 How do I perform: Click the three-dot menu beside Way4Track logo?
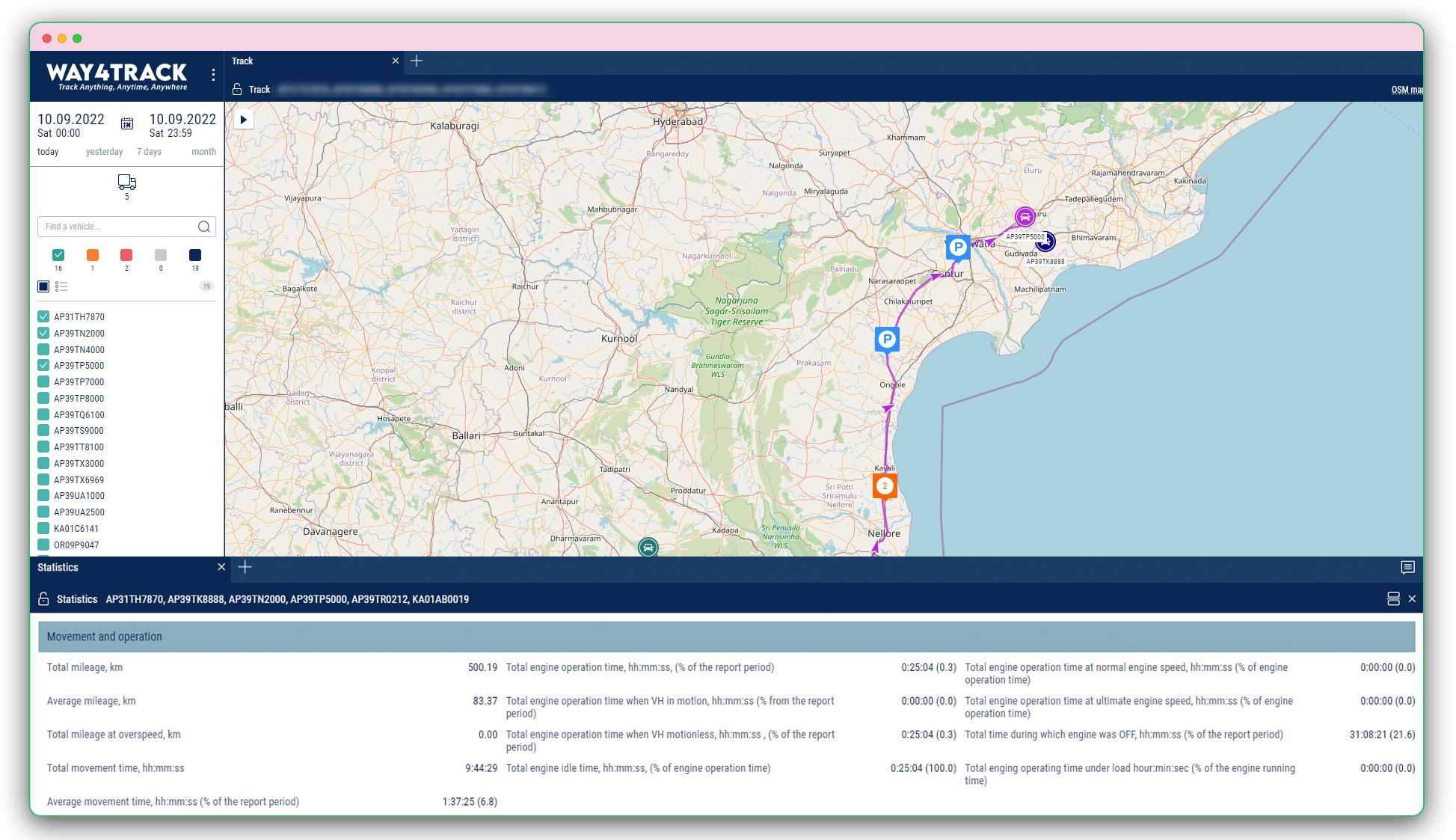213,75
